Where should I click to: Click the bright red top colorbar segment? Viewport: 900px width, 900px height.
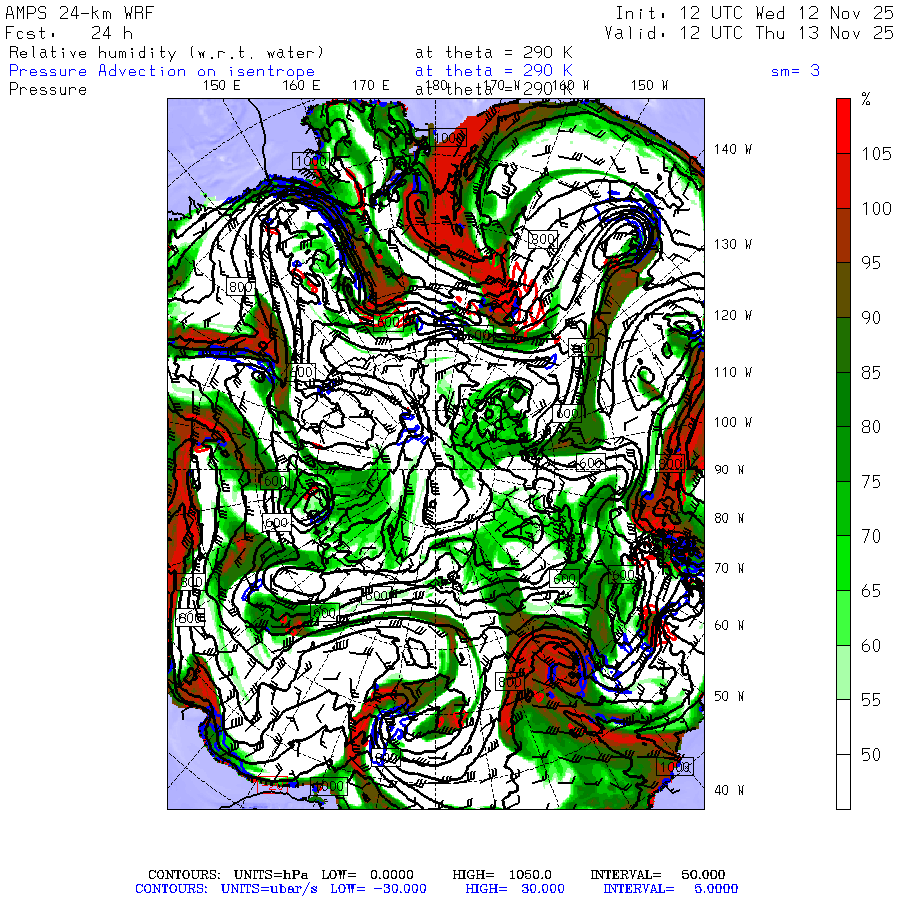(843, 126)
